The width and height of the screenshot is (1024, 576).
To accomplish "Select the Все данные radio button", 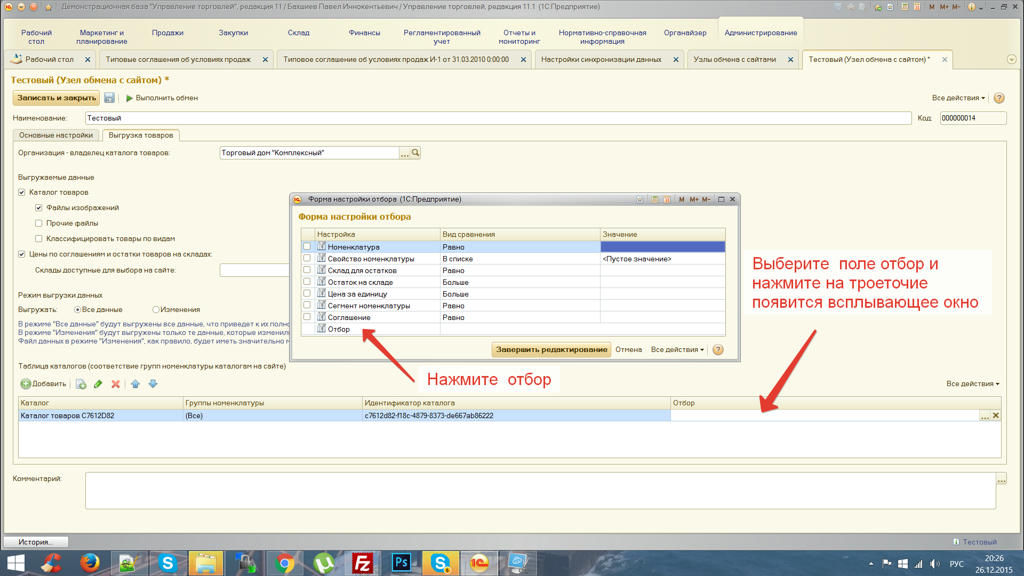I will (78, 310).
